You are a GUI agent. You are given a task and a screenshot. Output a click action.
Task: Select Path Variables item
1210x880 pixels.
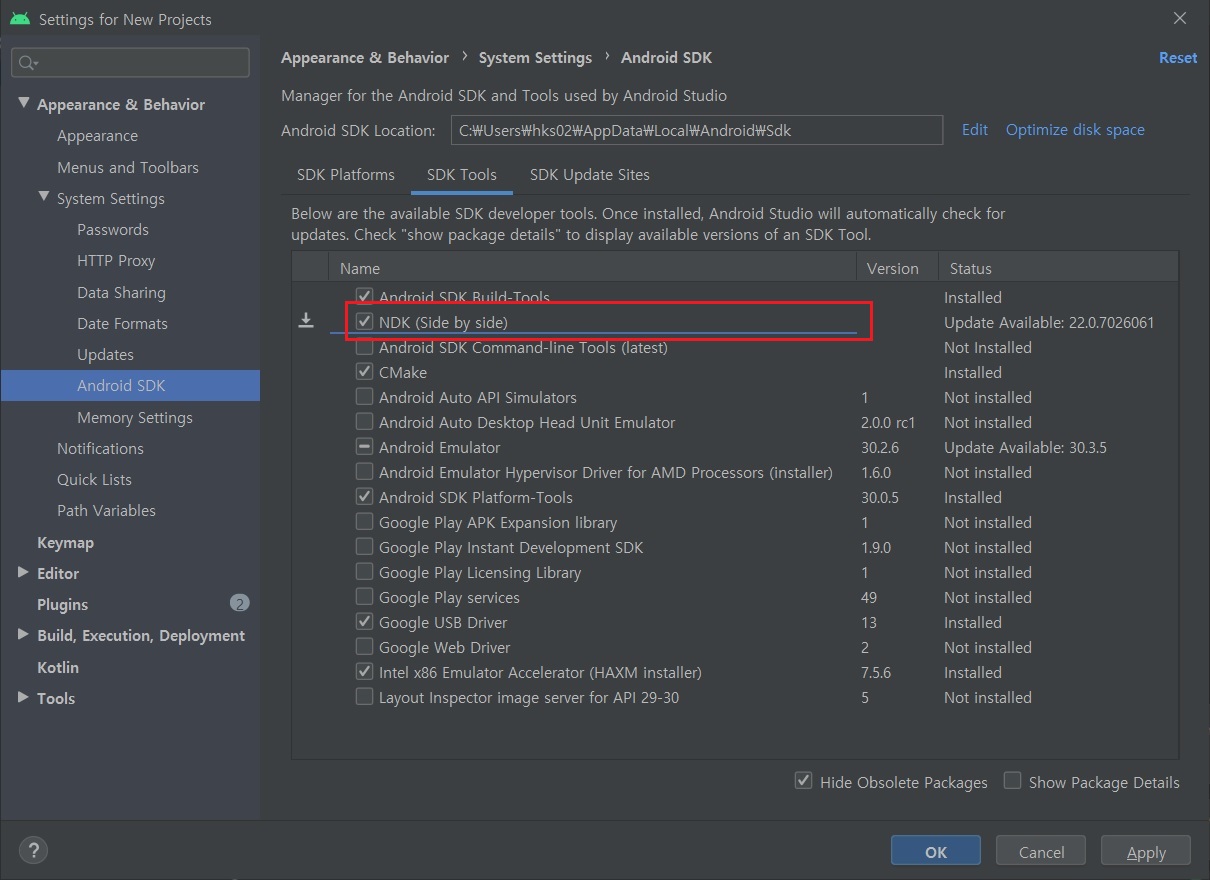point(106,510)
